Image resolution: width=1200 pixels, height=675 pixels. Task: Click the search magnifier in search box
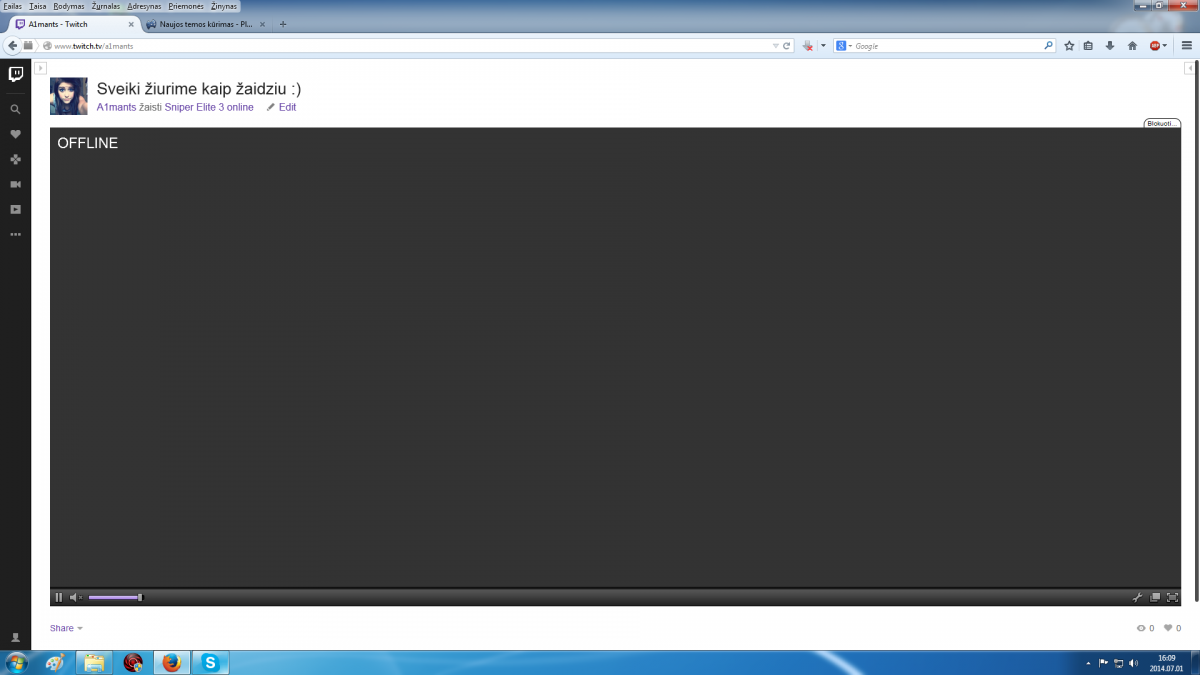(x=1049, y=46)
